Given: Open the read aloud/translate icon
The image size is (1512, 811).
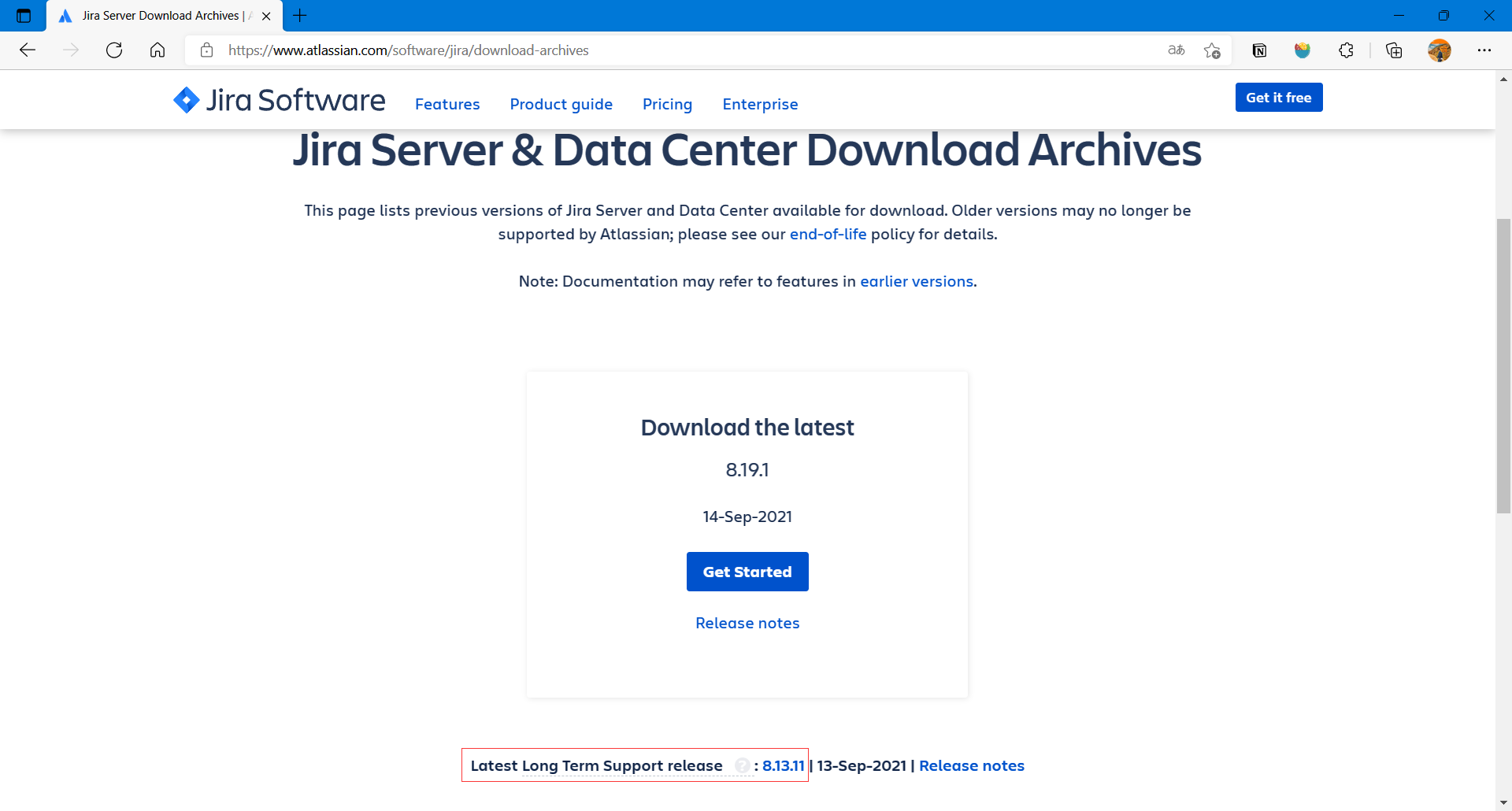Looking at the screenshot, I should point(1176,50).
